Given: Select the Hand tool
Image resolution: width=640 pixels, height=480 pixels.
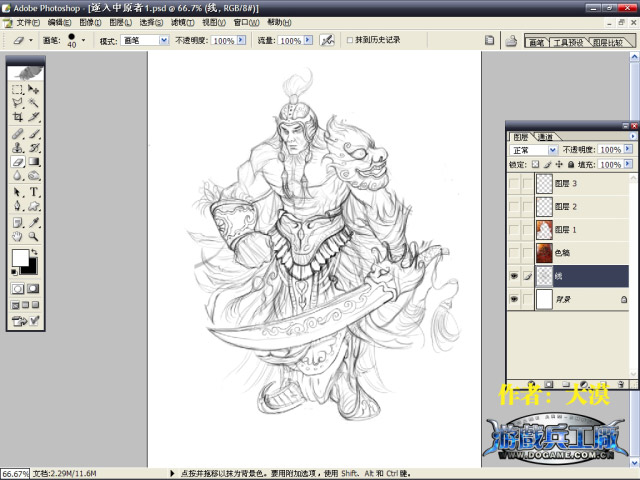Looking at the screenshot, I should pyautogui.click(x=17, y=236).
